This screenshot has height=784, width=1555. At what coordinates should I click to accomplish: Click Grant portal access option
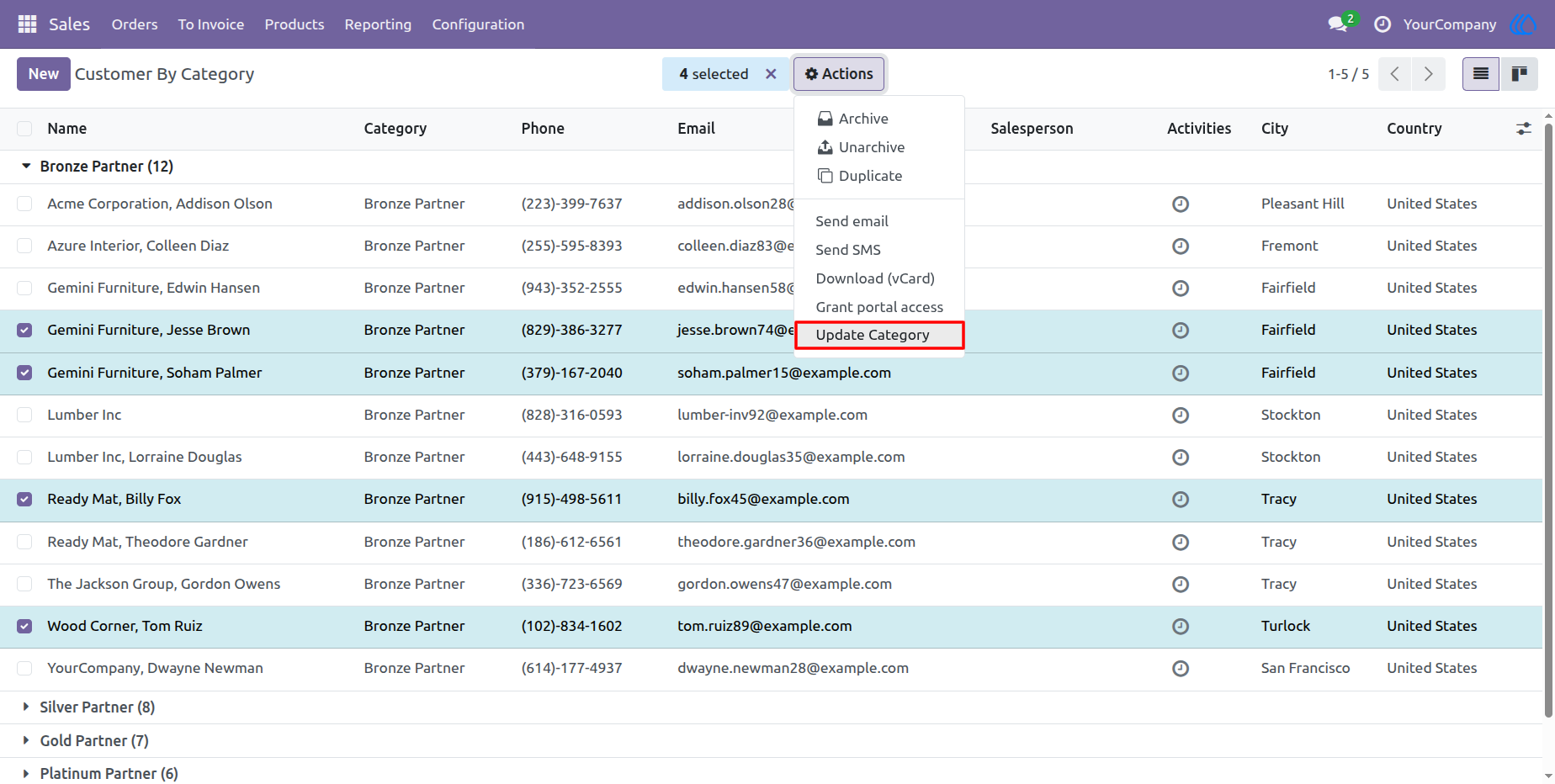(x=879, y=307)
